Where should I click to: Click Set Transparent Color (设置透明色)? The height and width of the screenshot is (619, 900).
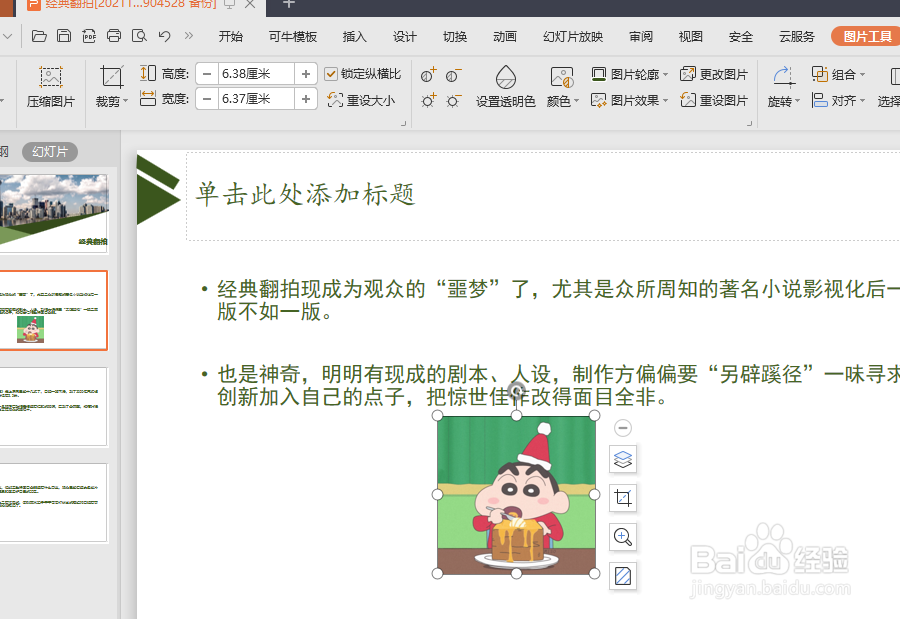pyautogui.click(x=506, y=86)
